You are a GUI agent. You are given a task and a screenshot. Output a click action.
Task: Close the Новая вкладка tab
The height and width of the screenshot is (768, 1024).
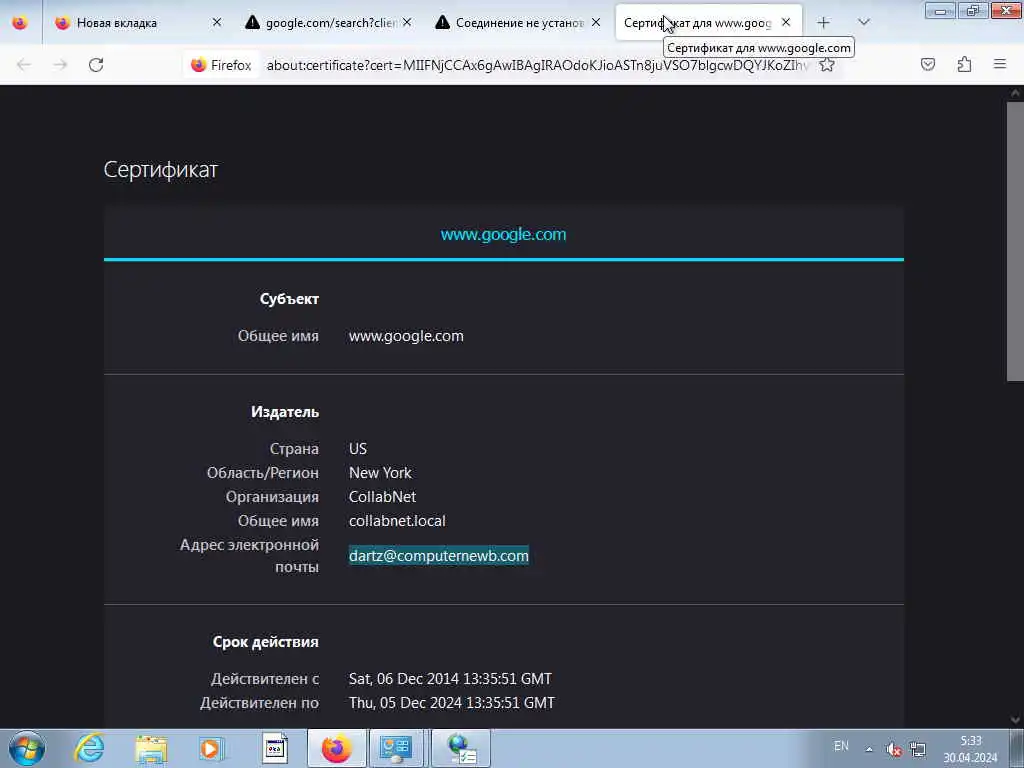[x=217, y=22]
